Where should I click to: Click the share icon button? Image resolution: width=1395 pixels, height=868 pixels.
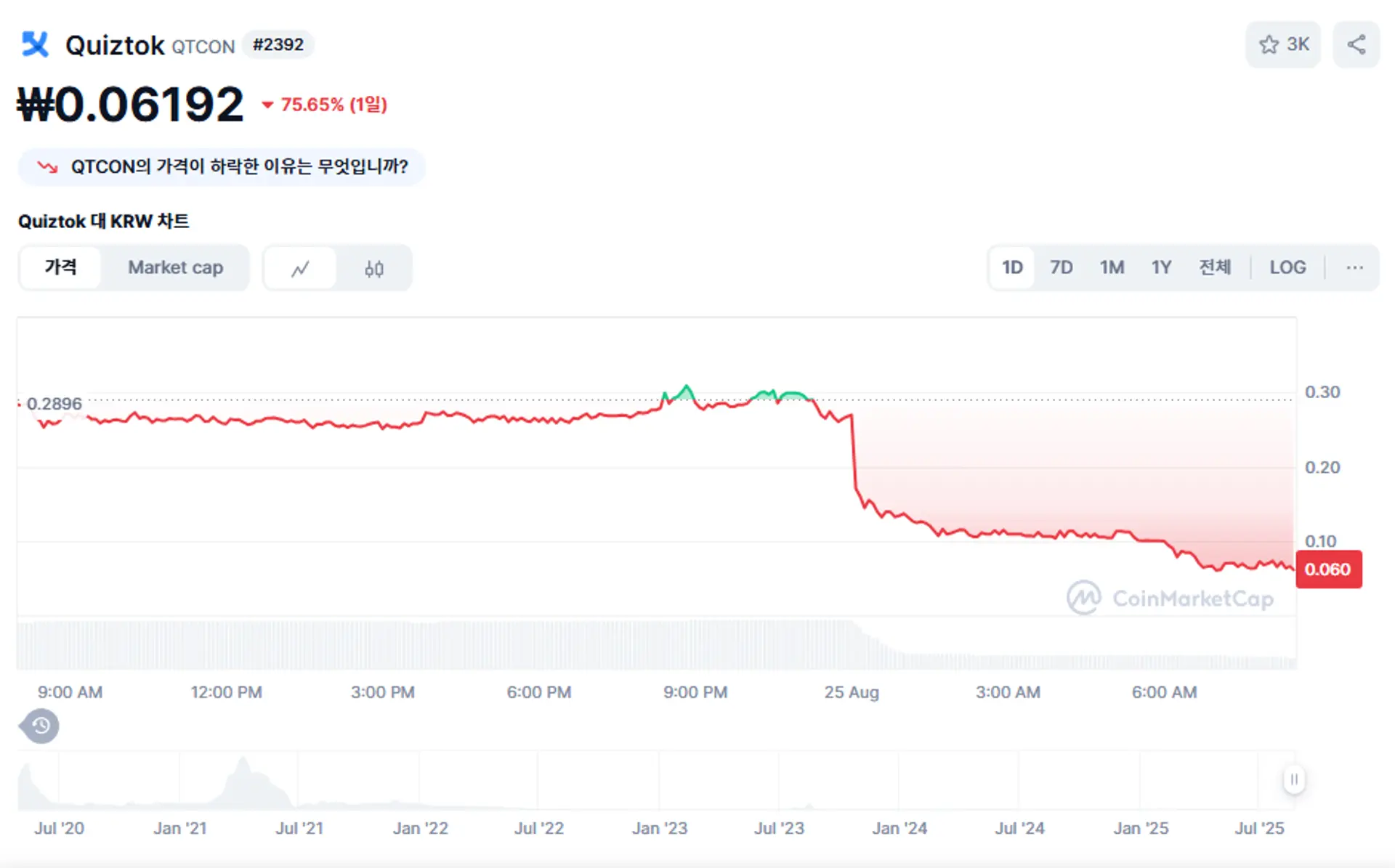point(1356,44)
